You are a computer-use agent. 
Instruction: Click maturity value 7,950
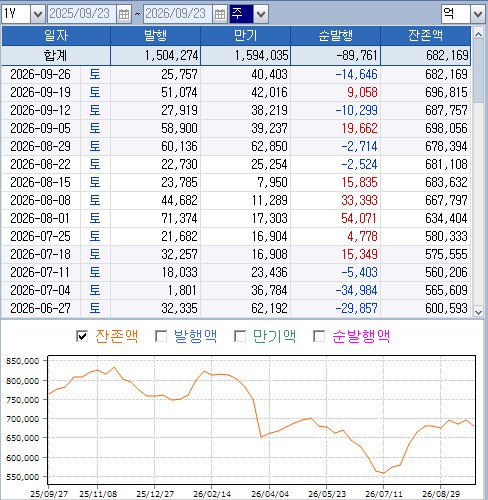(272, 182)
